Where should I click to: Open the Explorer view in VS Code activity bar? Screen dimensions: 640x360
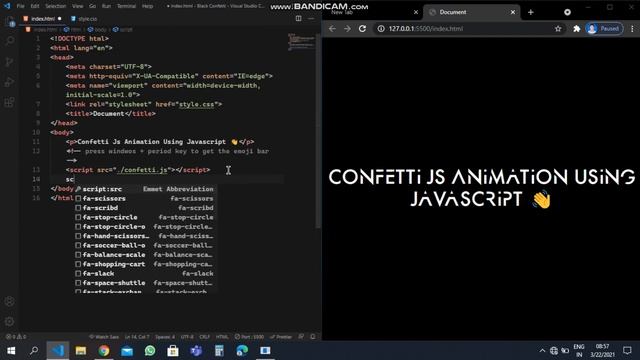point(10,21)
